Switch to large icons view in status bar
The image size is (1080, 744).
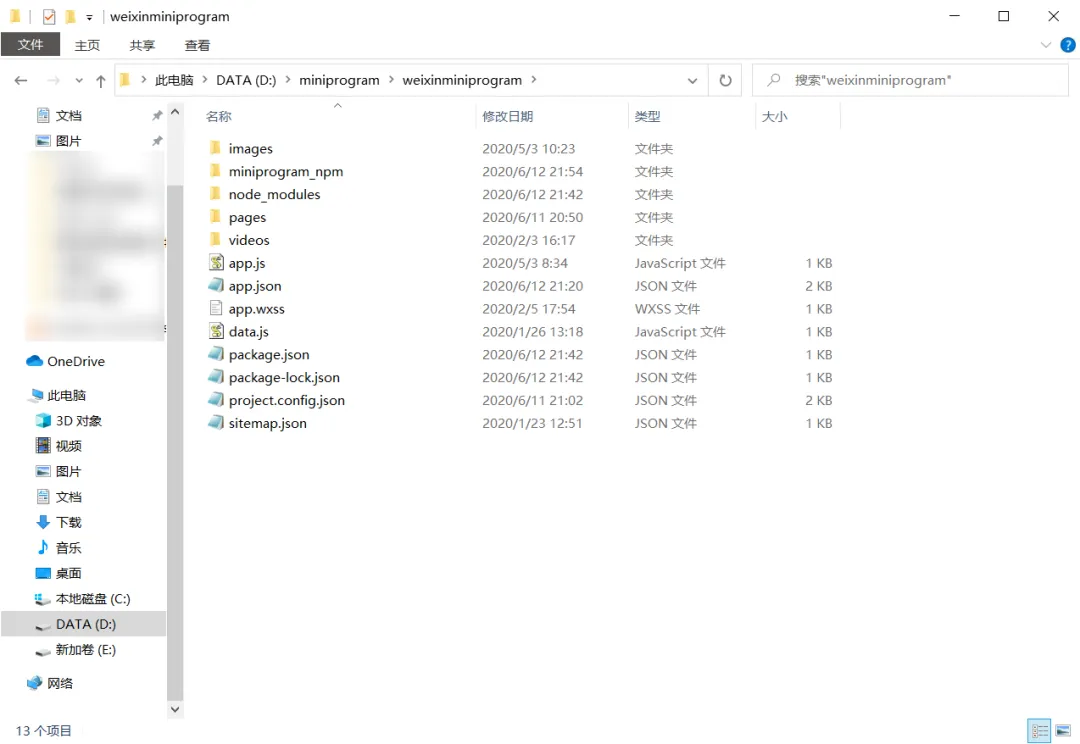[1064, 730]
